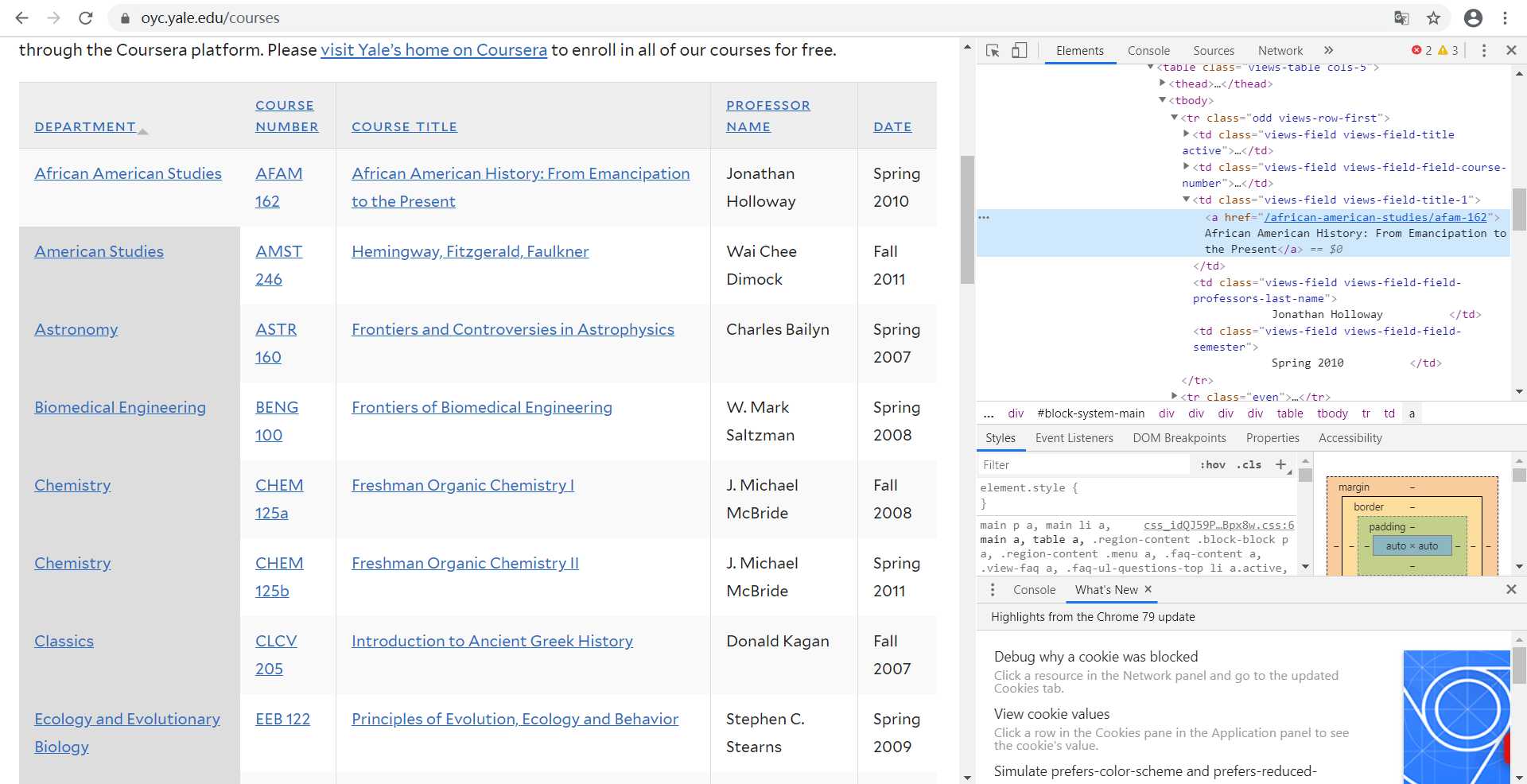Collapse the td views-field-title-1 node
This screenshot has height=784, width=1527.
click(x=1186, y=200)
